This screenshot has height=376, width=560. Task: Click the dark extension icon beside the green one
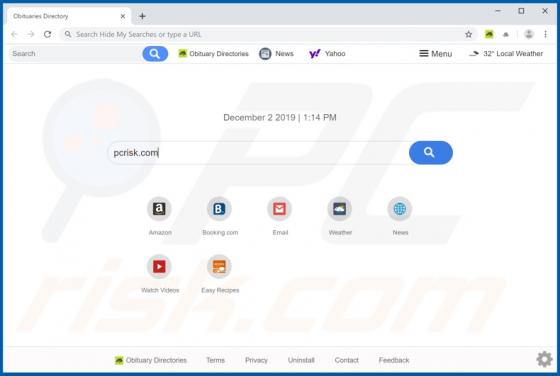tap(506, 34)
